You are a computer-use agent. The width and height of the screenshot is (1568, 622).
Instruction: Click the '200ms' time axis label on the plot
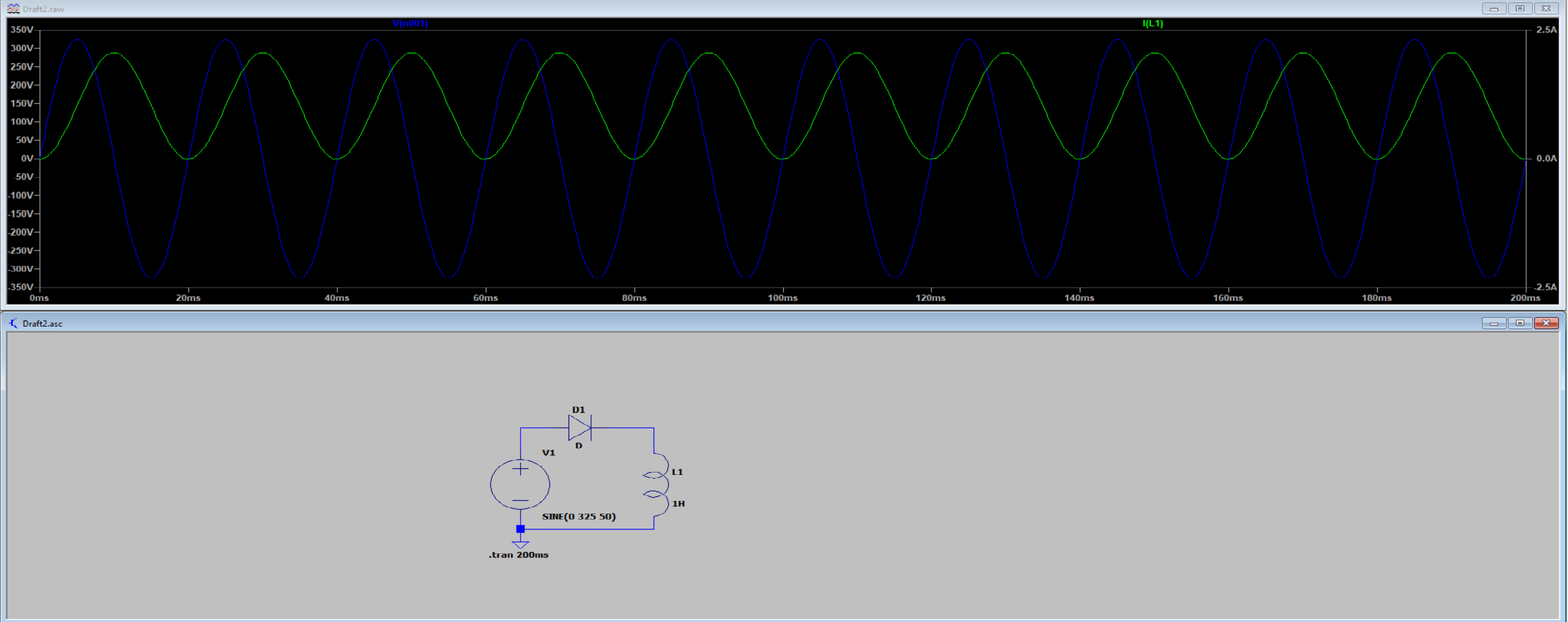[x=1525, y=298]
